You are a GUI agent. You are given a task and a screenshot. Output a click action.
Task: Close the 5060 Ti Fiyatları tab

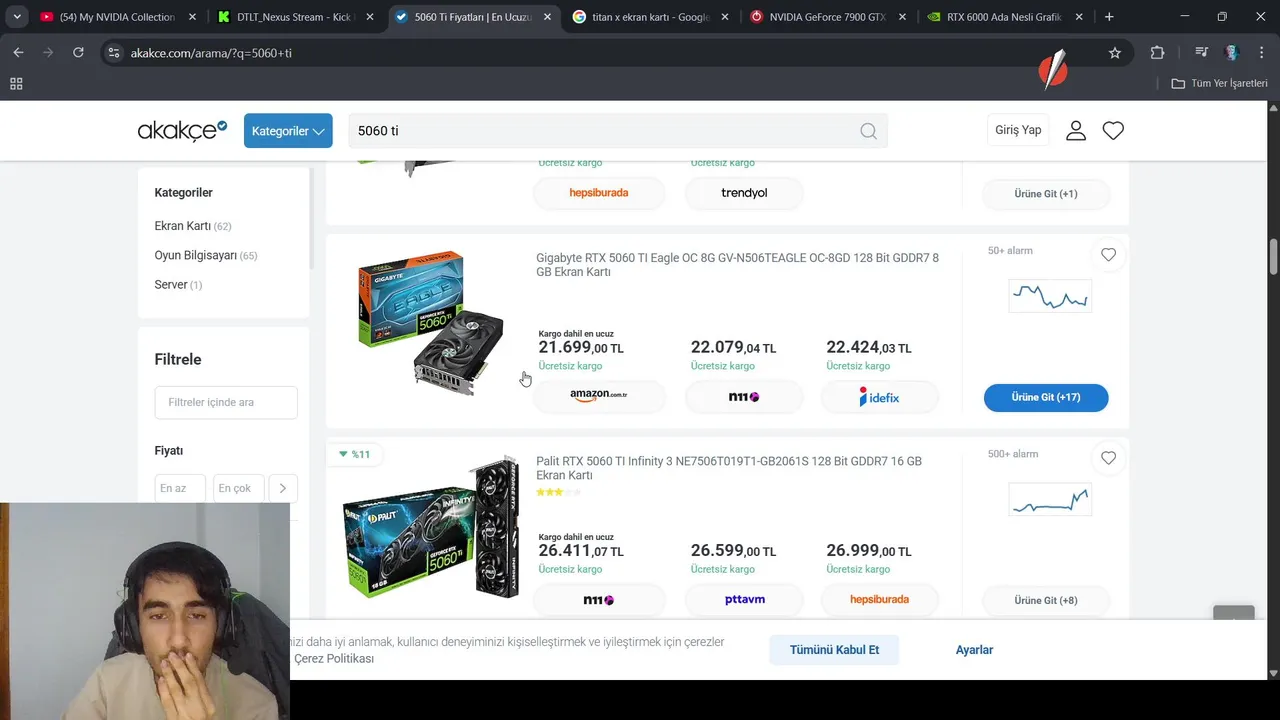coord(547,17)
